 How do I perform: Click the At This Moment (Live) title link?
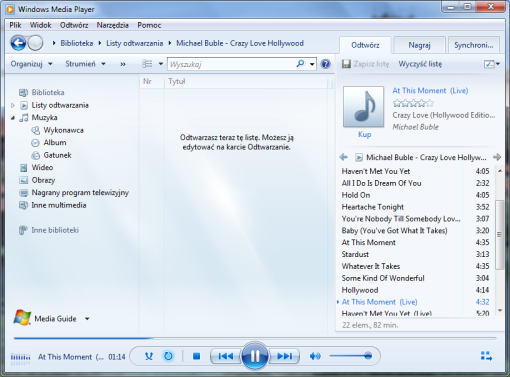click(x=430, y=90)
